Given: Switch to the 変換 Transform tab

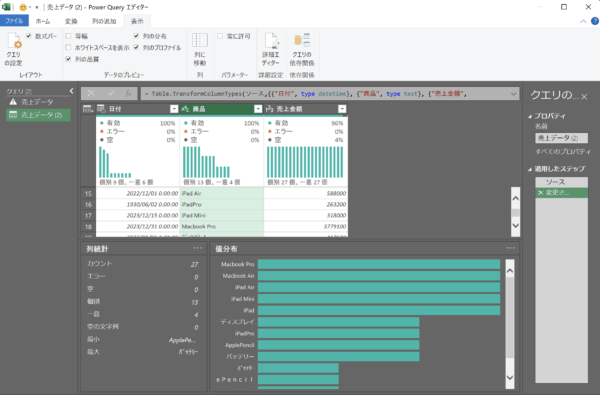Looking at the screenshot, I should click(x=71, y=21).
